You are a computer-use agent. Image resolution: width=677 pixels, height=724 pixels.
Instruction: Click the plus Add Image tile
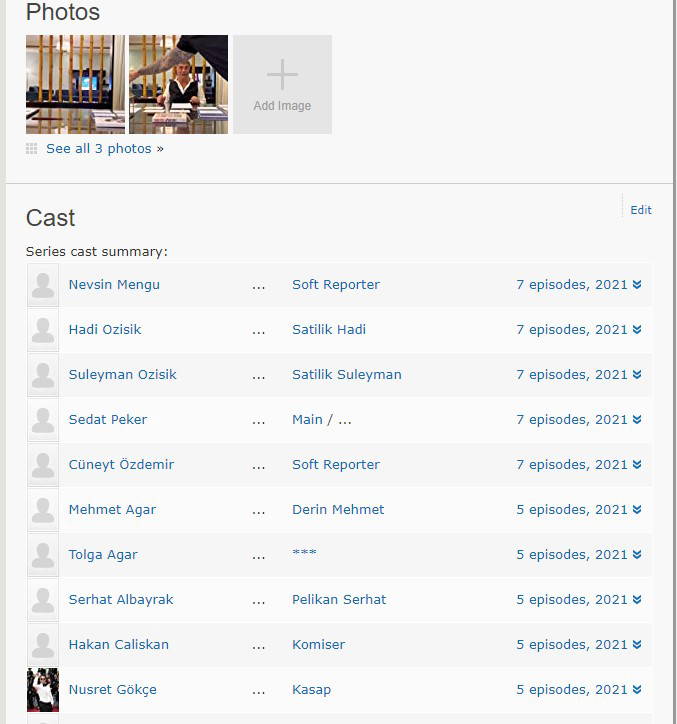(x=282, y=85)
